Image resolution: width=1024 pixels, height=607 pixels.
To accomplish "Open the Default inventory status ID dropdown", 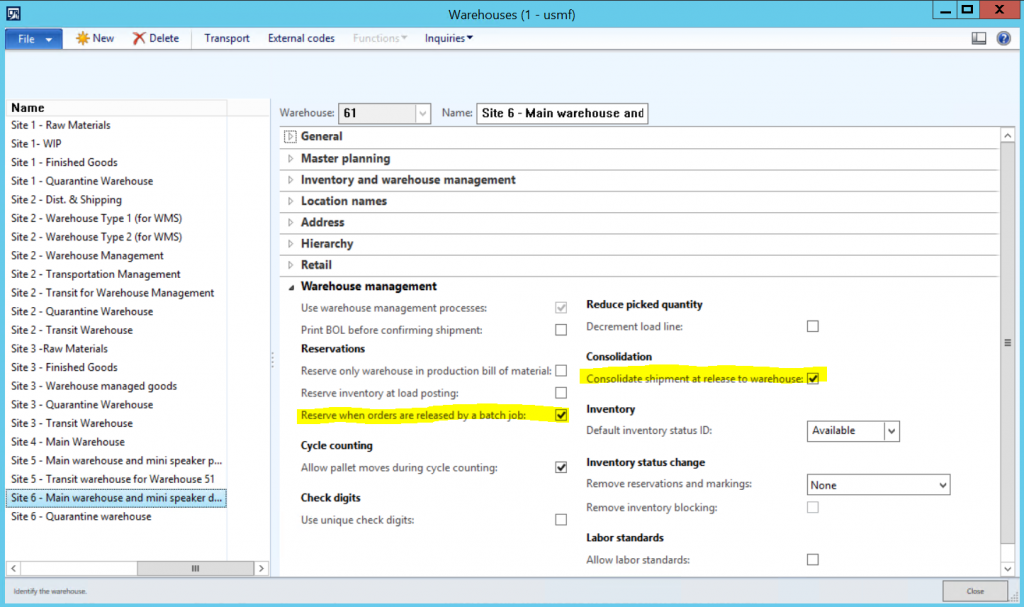I will 891,431.
